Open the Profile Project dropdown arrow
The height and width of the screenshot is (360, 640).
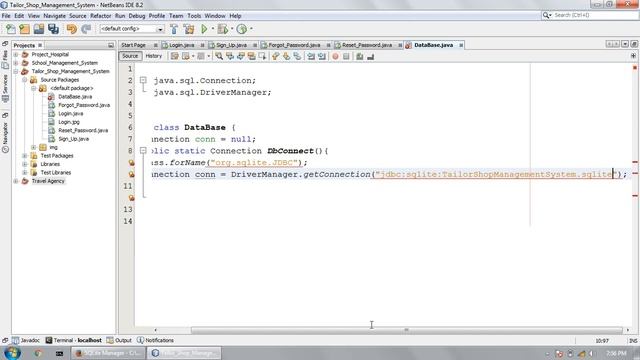[251, 29]
